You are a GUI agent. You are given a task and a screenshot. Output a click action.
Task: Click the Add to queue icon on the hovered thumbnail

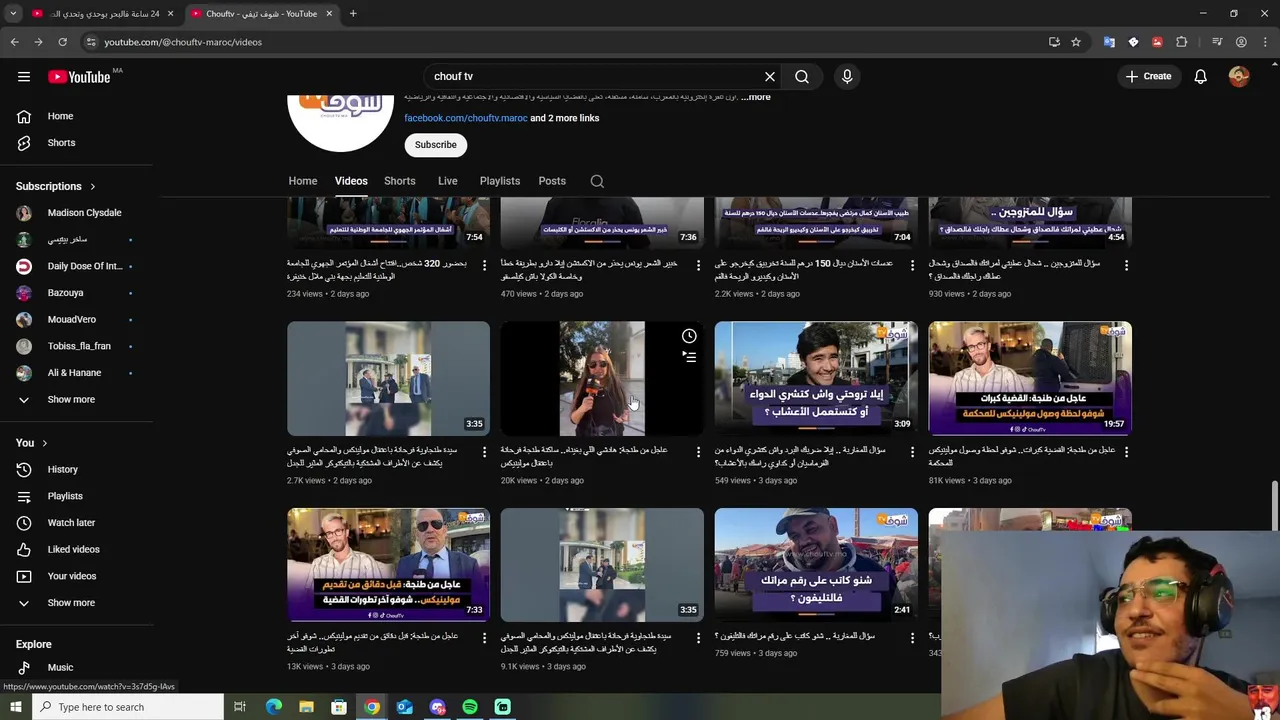(689, 357)
